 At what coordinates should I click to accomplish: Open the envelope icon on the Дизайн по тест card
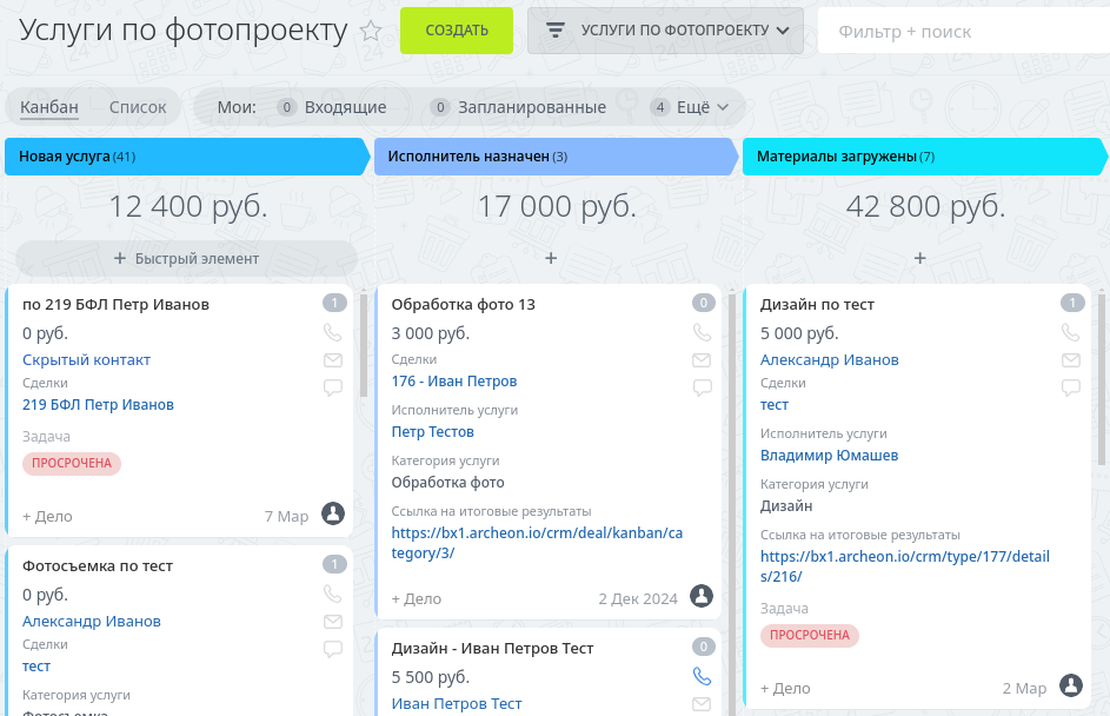coord(1070,360)
